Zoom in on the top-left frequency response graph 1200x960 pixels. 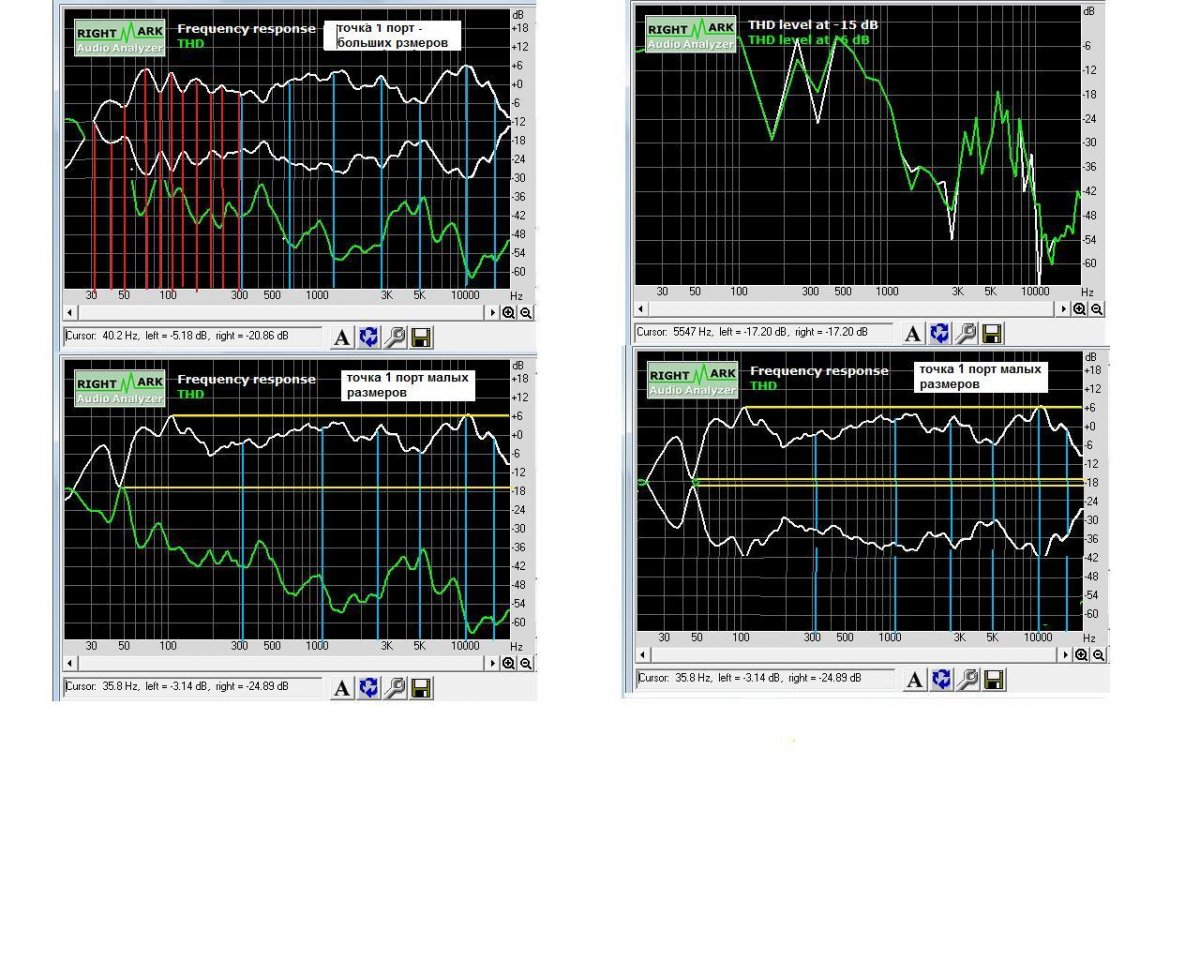(509, 312)
